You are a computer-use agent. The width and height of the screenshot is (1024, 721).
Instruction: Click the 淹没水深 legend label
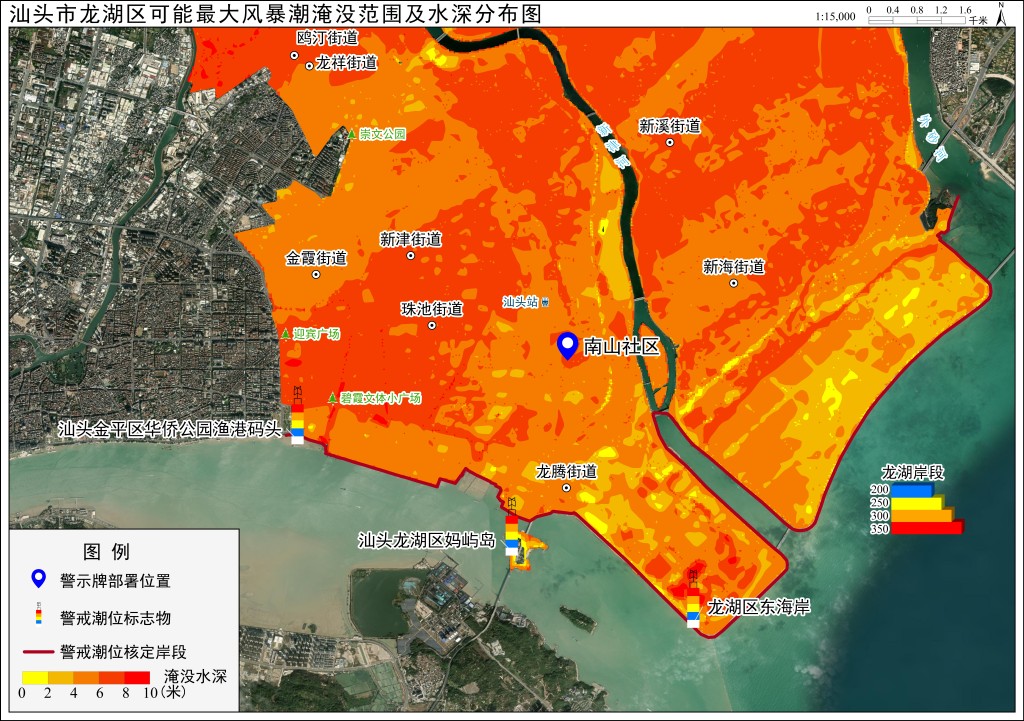(195, 677)
